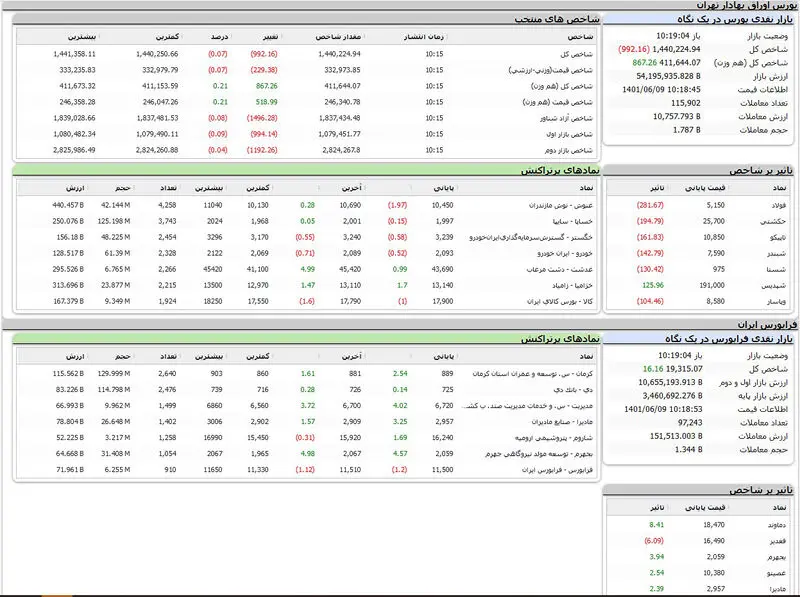800x597 pixels.
Task: Click the market value 54,195,935.828 B
Action: (668, 76)
